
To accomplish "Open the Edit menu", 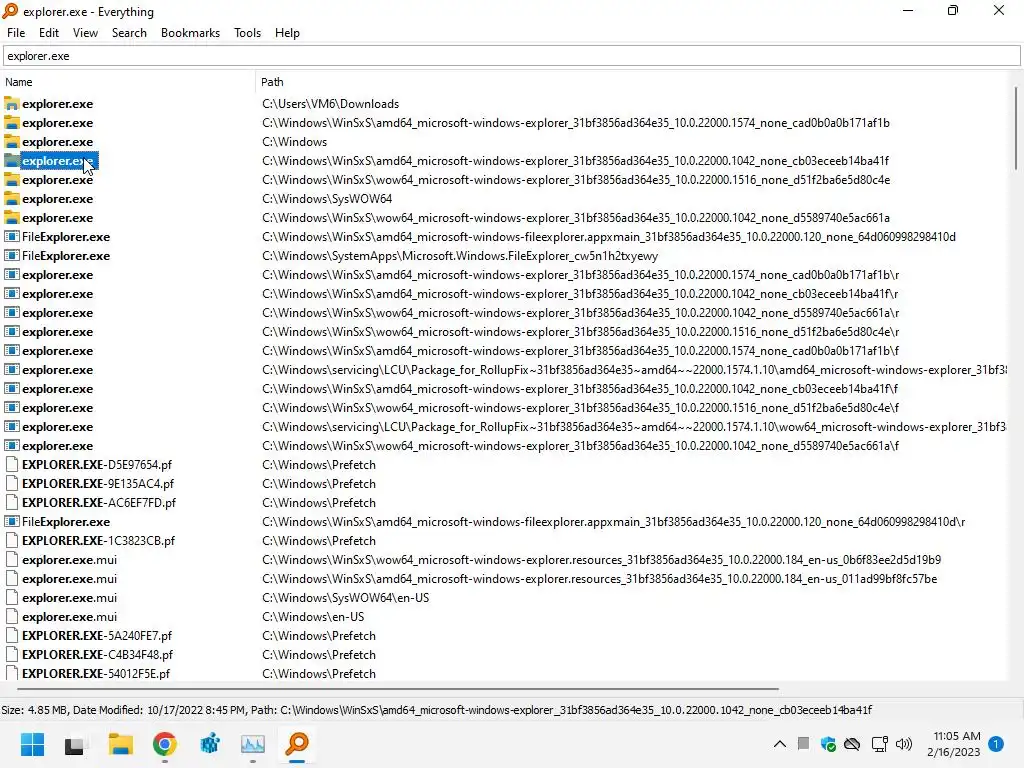I will coord(48,33).
